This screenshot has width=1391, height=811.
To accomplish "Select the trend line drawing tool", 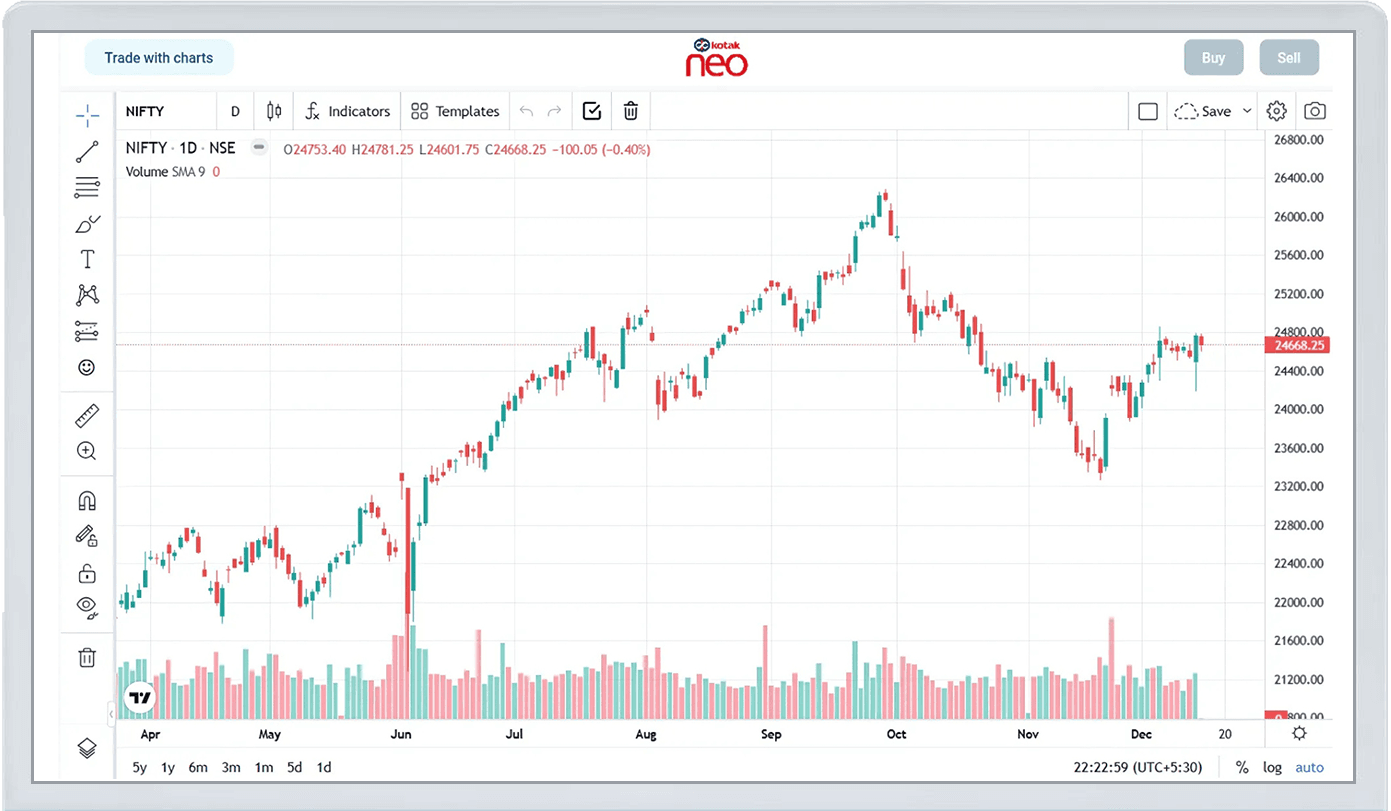I will [x=87, y=152].
